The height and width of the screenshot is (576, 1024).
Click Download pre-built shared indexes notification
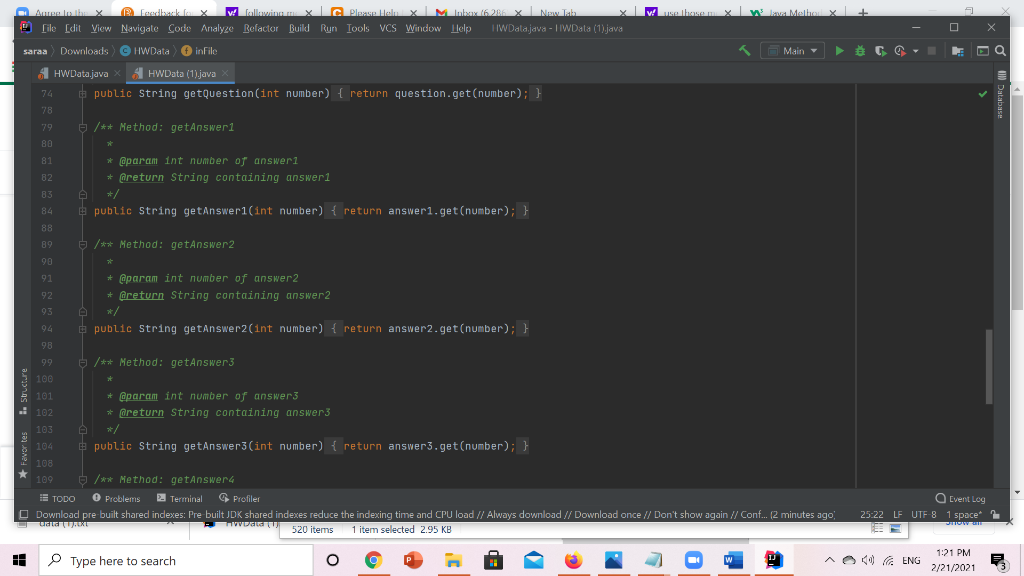coord(435,515)
